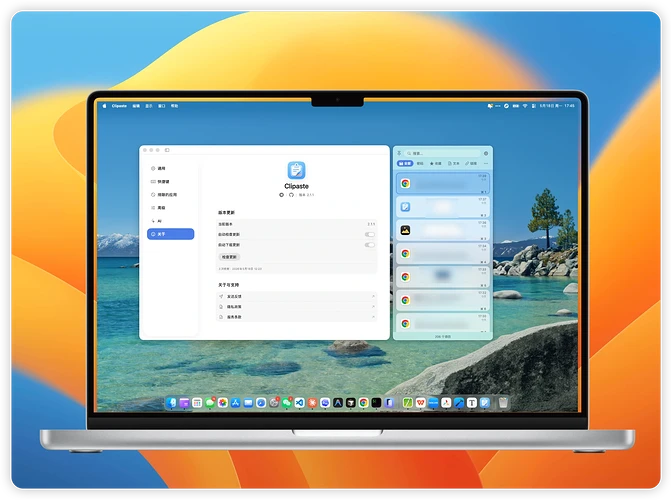Select the highlighted Chrome clipboard entry
671x500 pixels.
tap(442, 184)
